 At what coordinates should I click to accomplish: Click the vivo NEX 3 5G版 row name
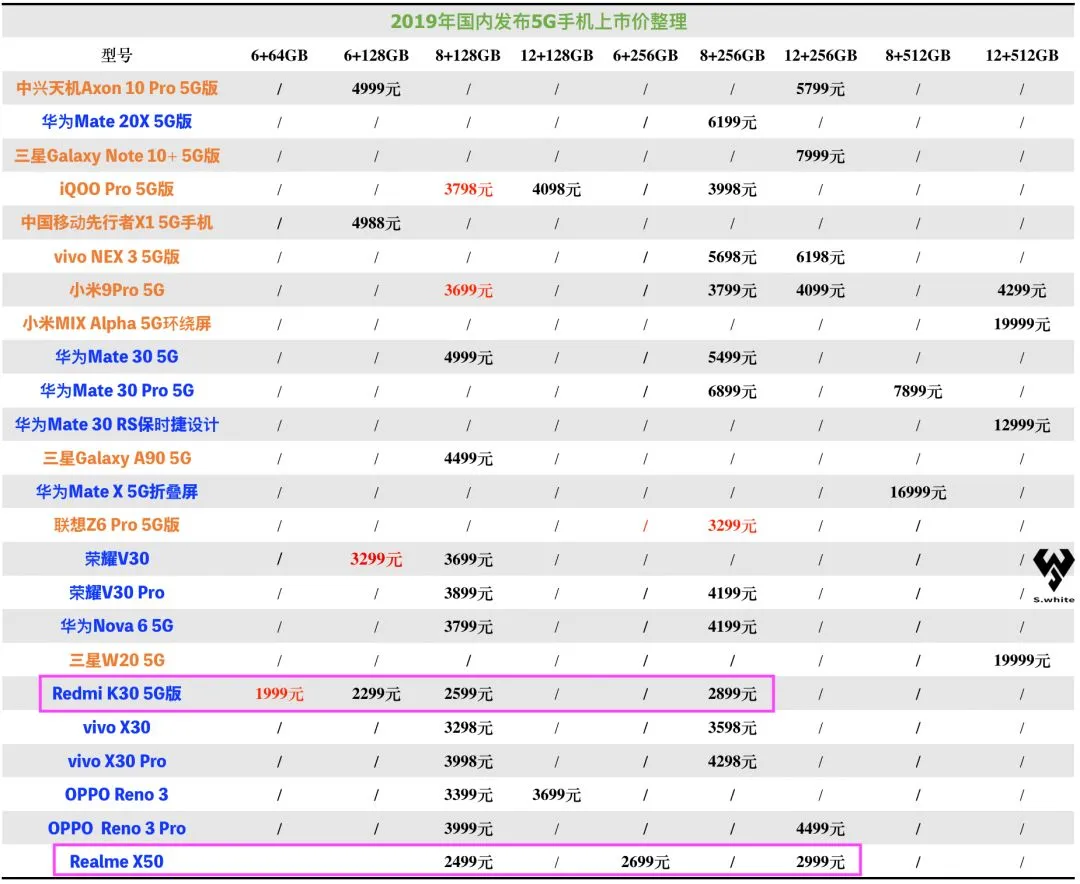coord(117,256)
